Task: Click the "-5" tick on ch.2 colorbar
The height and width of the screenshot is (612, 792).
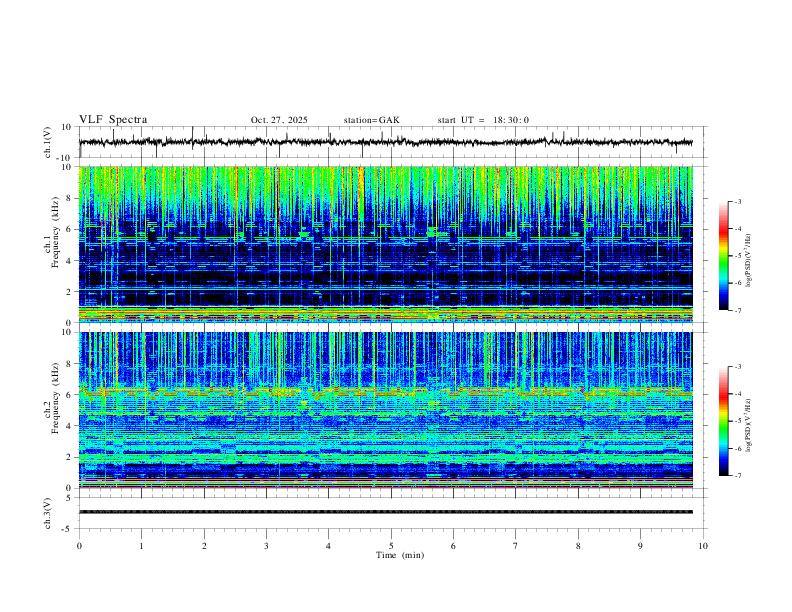Action: (x=737, y=421)
